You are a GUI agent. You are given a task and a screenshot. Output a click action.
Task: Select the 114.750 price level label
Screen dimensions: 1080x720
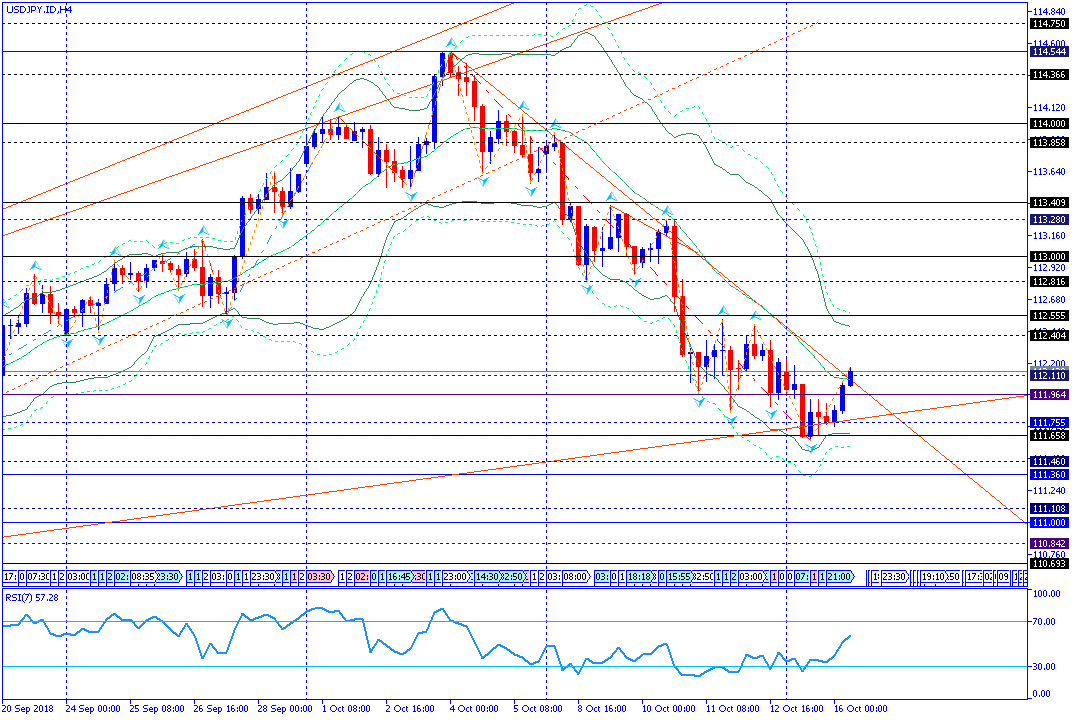click(x=1048, y=24)
